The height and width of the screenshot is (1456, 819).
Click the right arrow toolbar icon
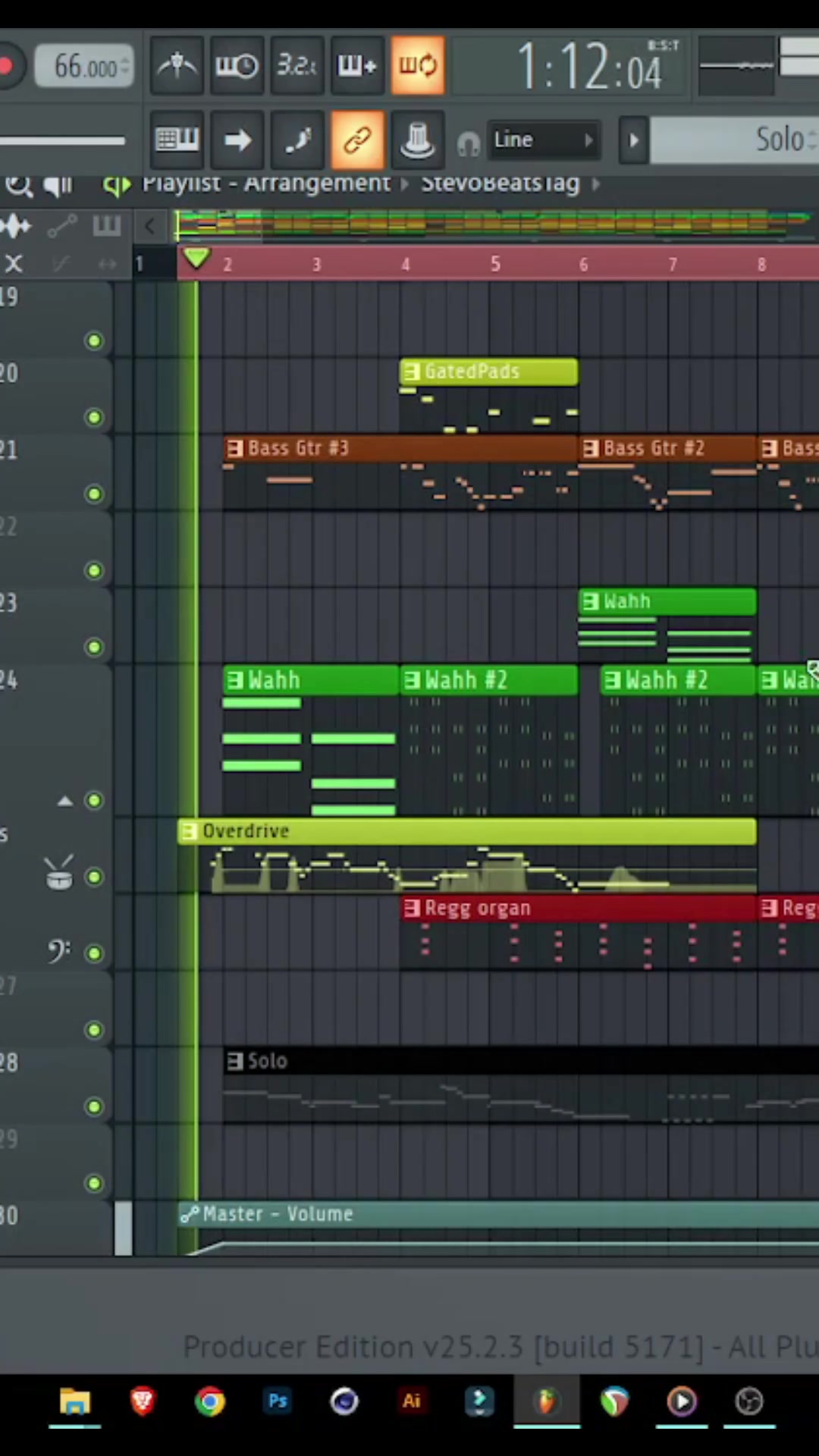point(237,140)
